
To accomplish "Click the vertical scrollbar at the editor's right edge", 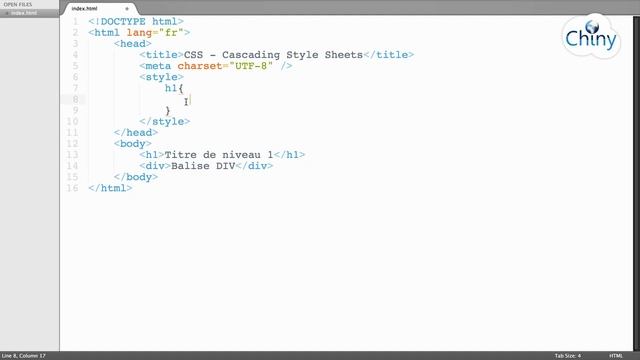I will click(636, 184).
